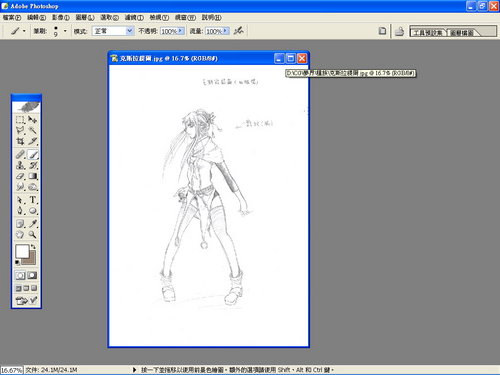The image size is (500, 375).
Task: Select the Dodge tool
Action: [33, 187]
